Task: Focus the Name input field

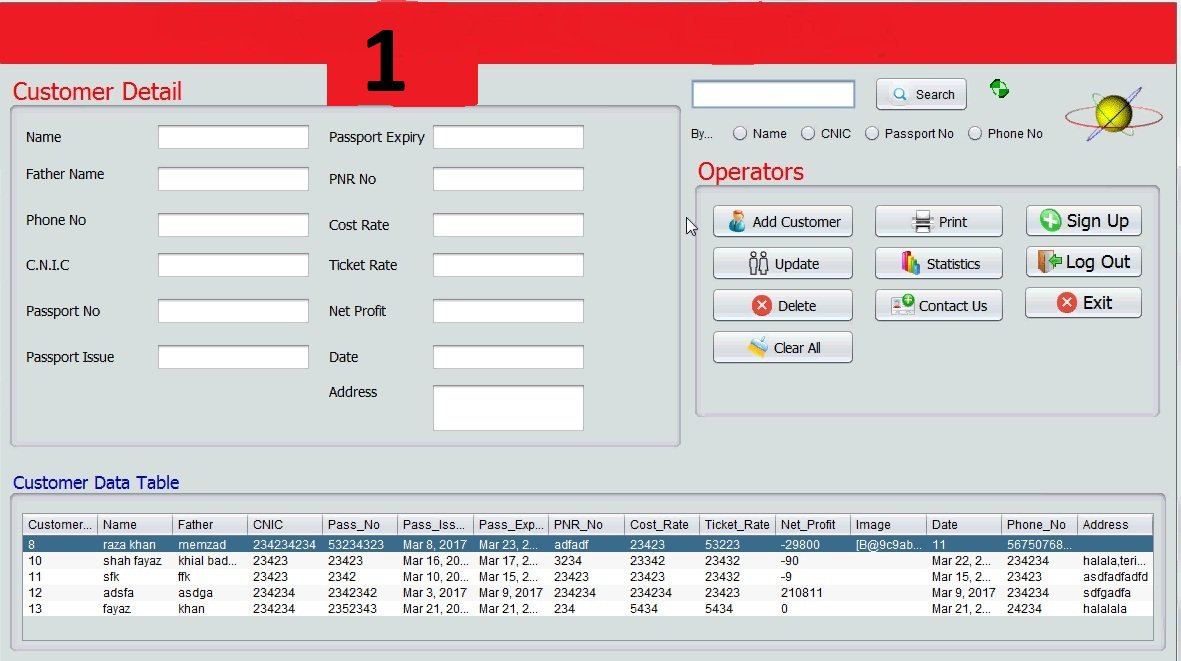Action: 233,137
